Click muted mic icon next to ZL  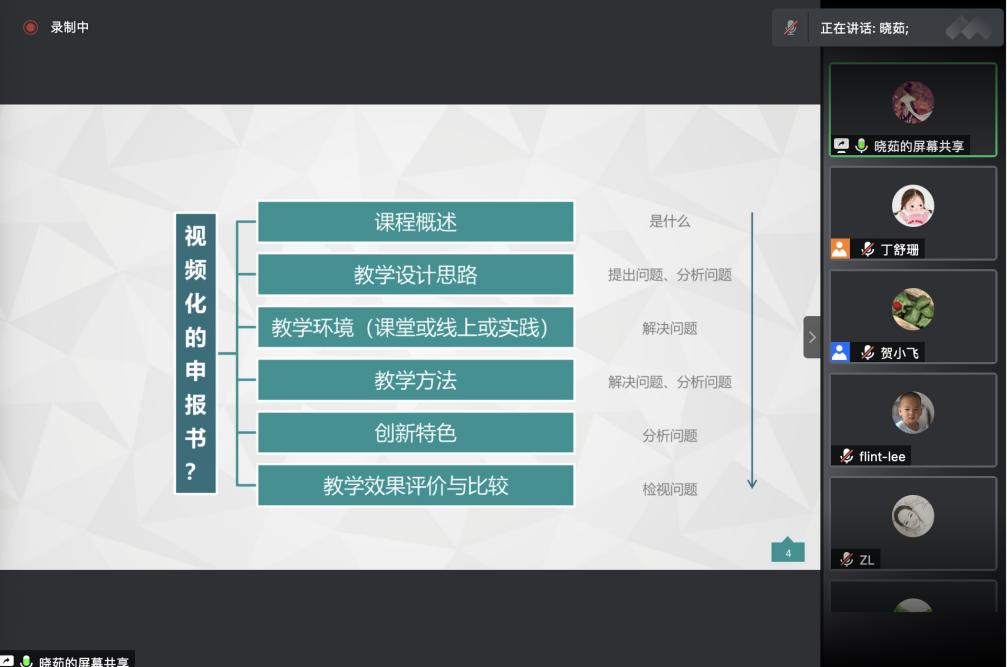(847, 560)
